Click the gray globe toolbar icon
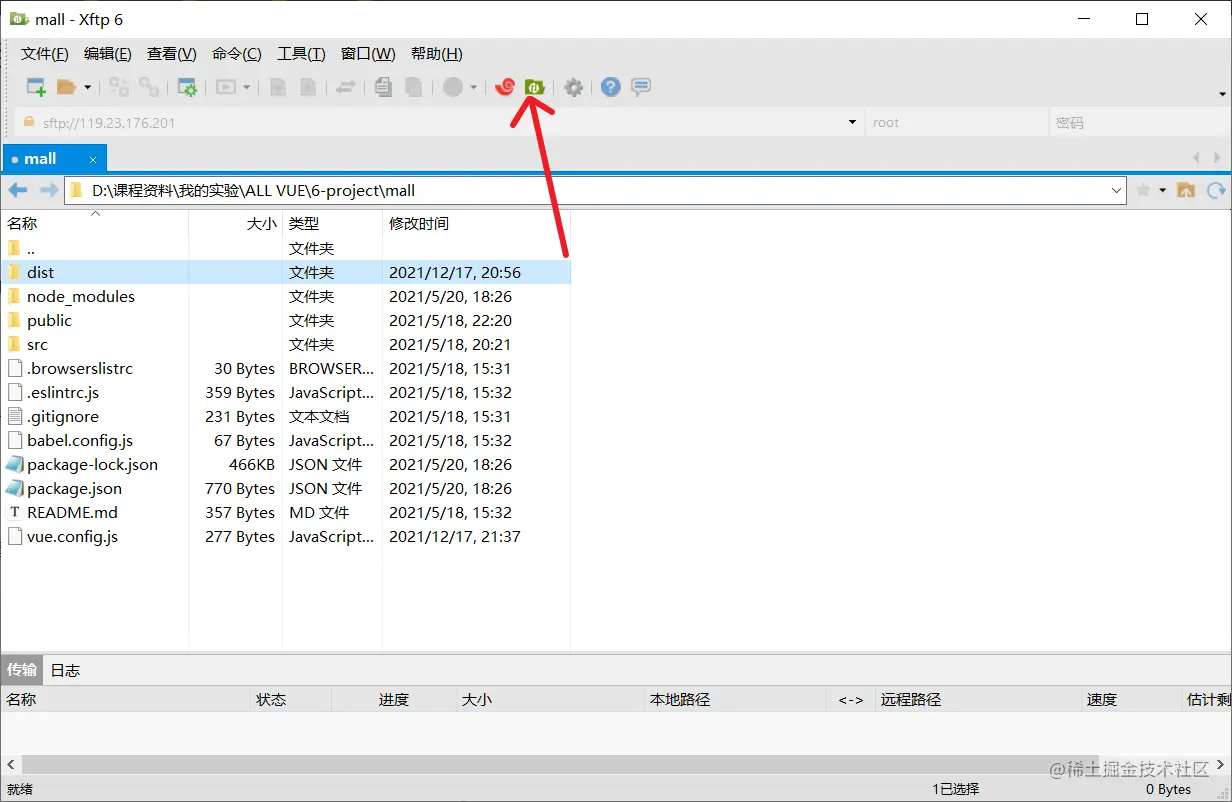1232x802 pixels. pos(453,87)
